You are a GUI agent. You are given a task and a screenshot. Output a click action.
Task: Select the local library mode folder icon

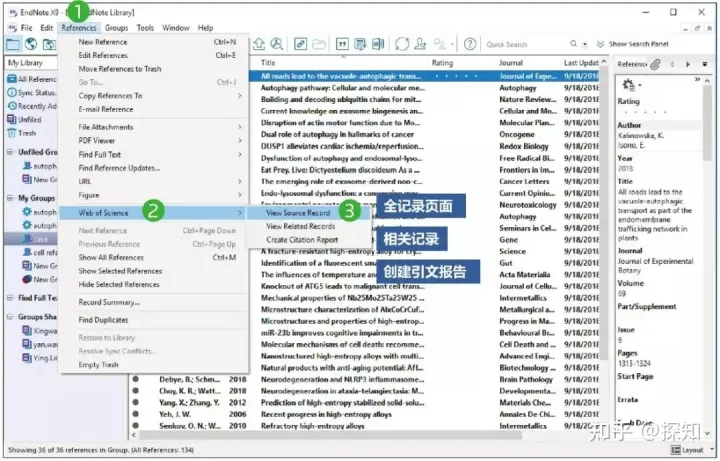click(x=13, y=44)
